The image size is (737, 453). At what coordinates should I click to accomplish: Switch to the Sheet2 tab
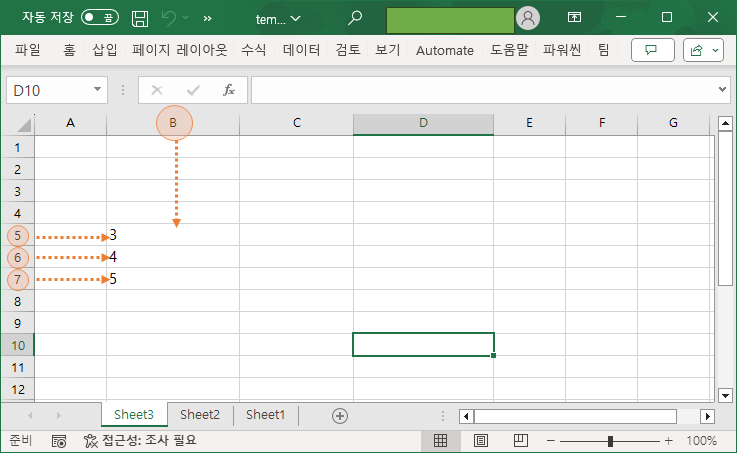(x=200, y=415)
